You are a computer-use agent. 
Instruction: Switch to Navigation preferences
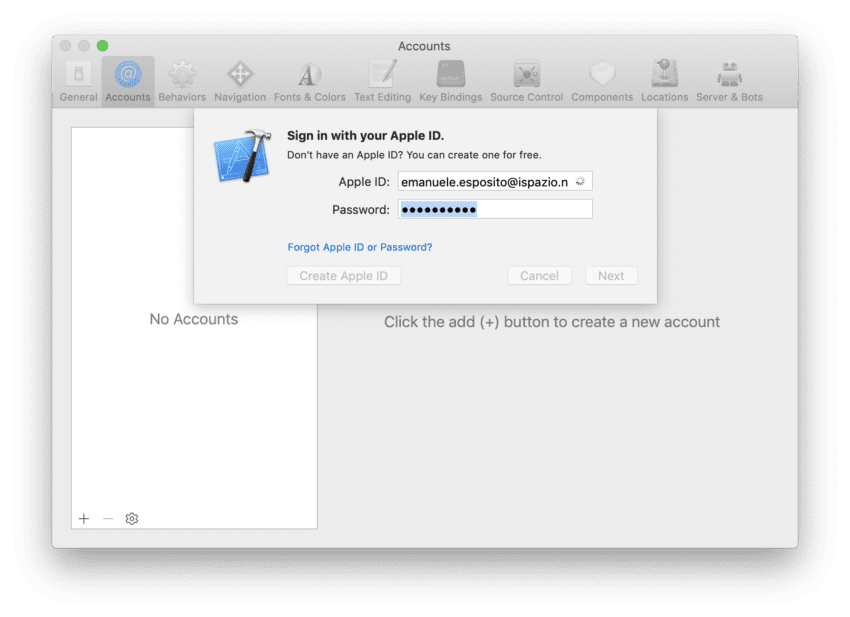tap(240, 81)
